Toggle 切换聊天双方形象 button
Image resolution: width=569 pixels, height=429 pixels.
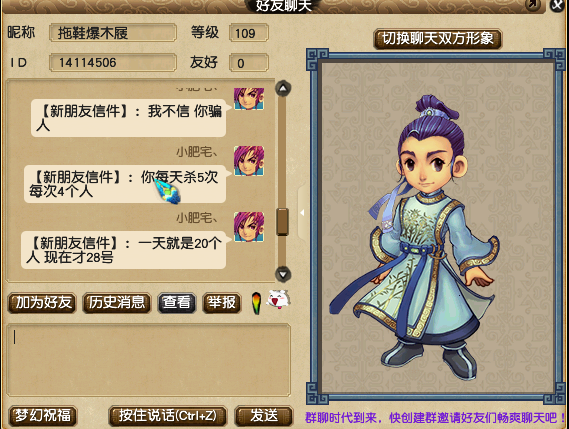tap(438, 39)
